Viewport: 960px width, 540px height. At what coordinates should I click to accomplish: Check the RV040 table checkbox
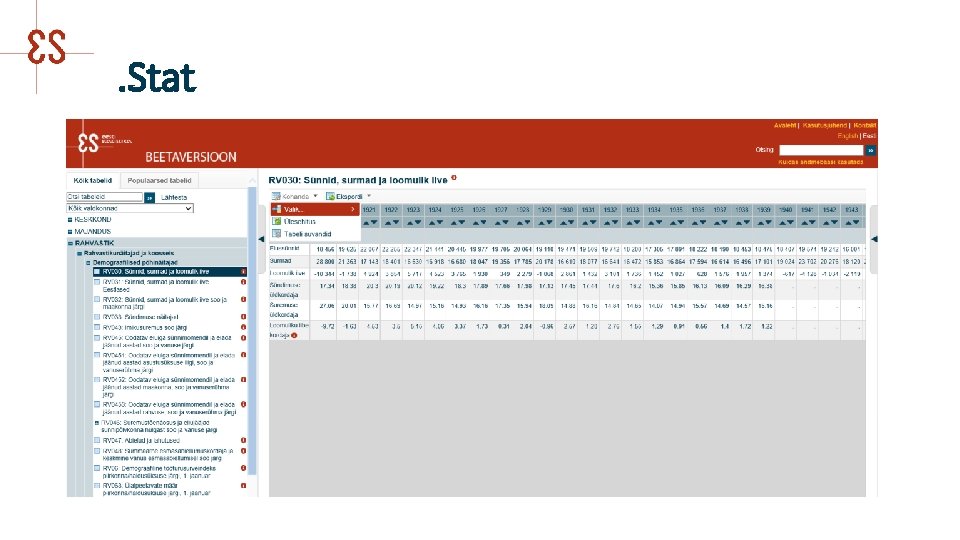tap(97, 328)
